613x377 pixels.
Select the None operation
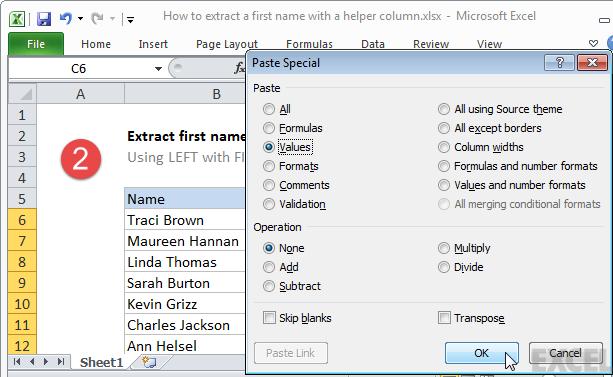[269, 248]
